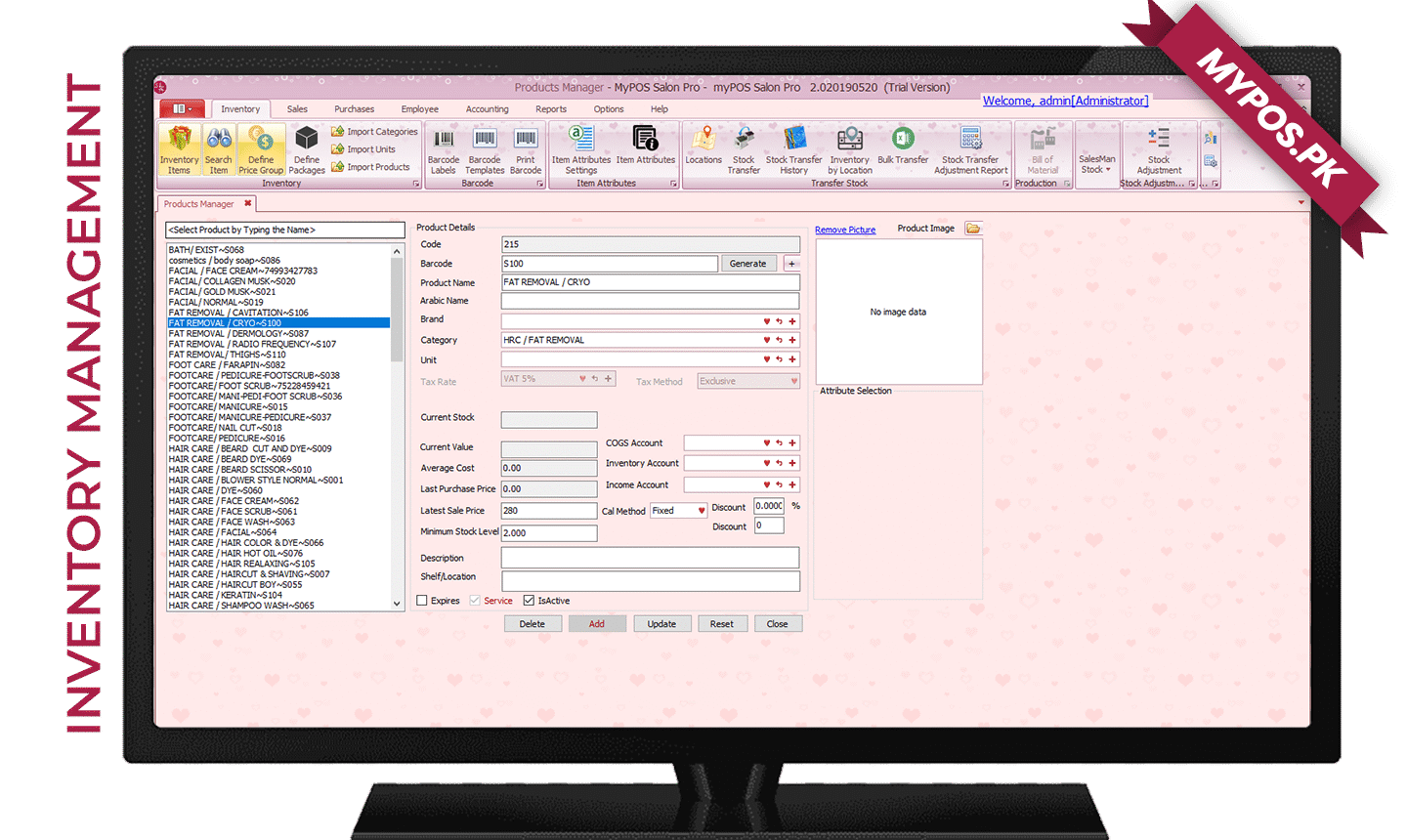Browse for product image folder icon

973,229
